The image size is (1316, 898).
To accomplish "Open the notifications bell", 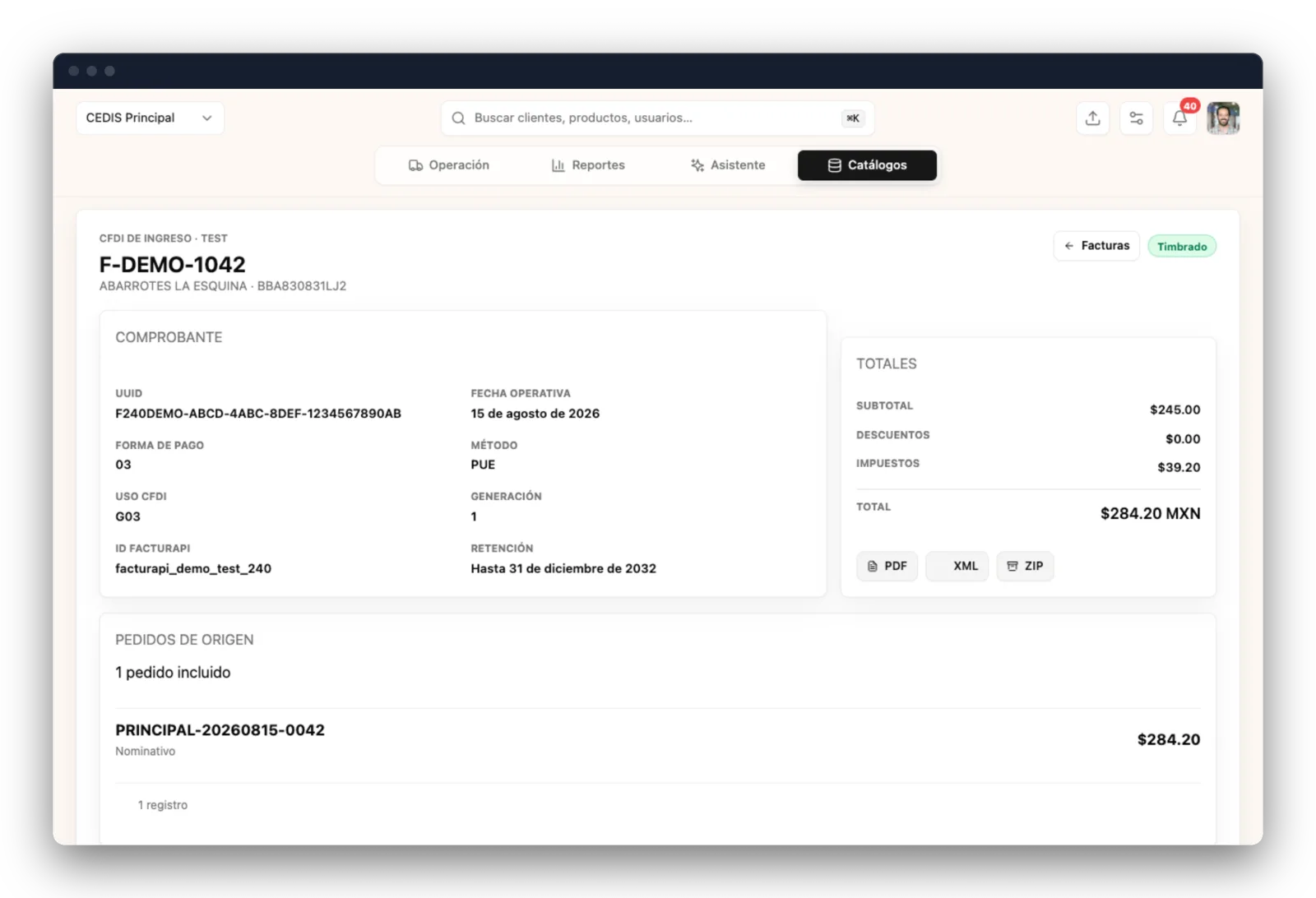I will (1179, 118).
